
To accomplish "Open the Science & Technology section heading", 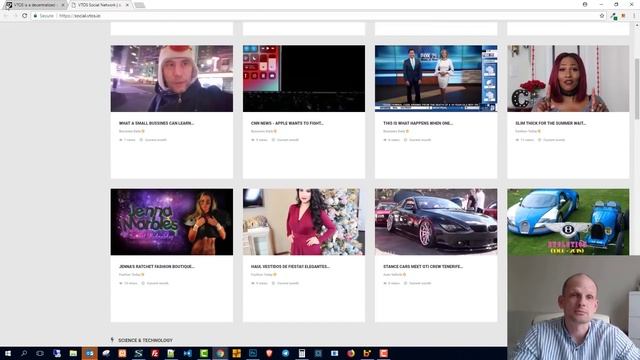I will [x=145, y=340].
